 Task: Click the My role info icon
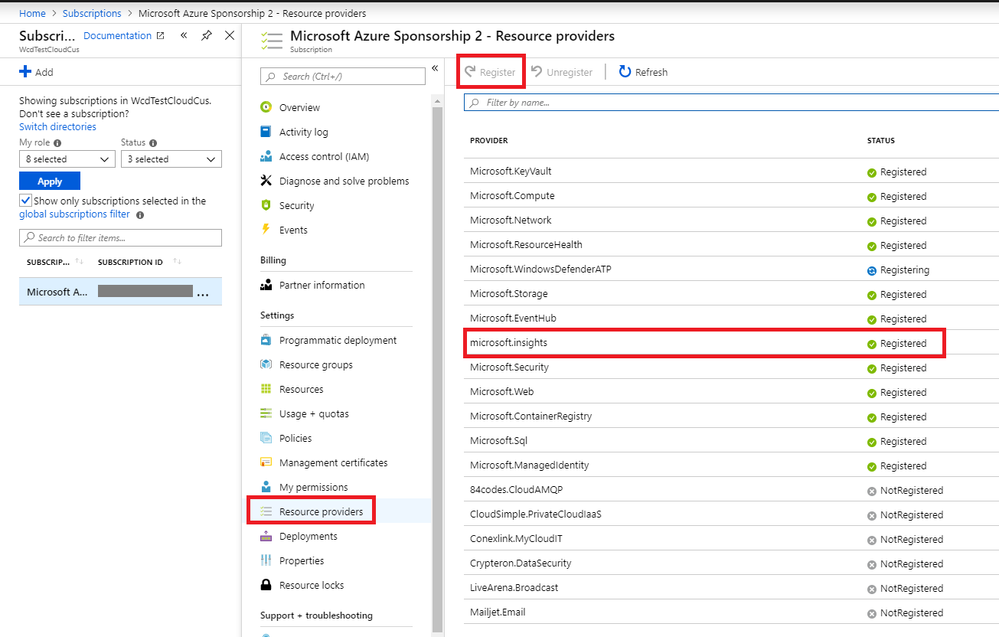[57, 143]
